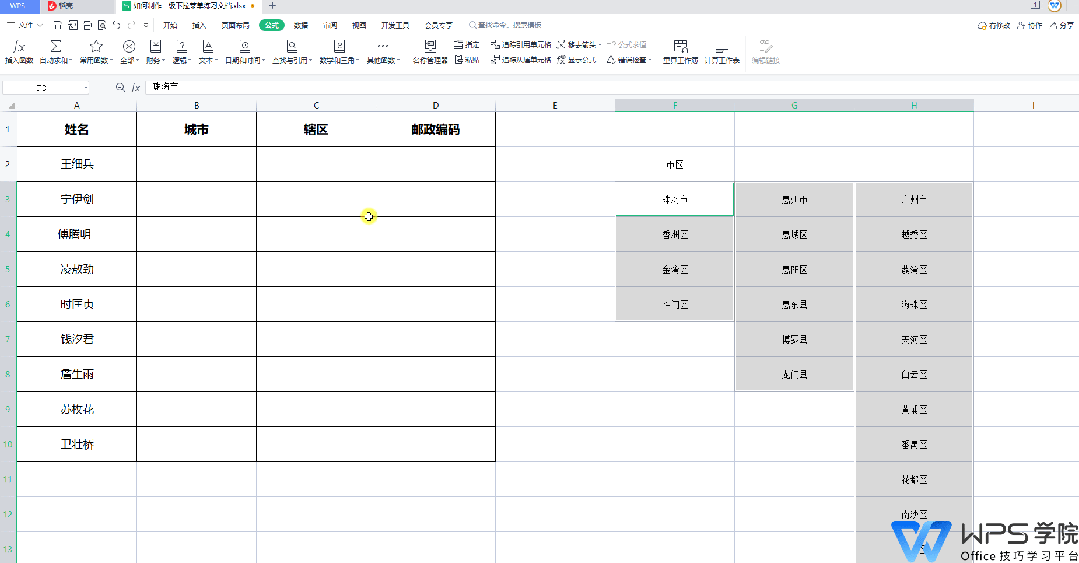Click 分享 (share) button

pos(1062,25)
